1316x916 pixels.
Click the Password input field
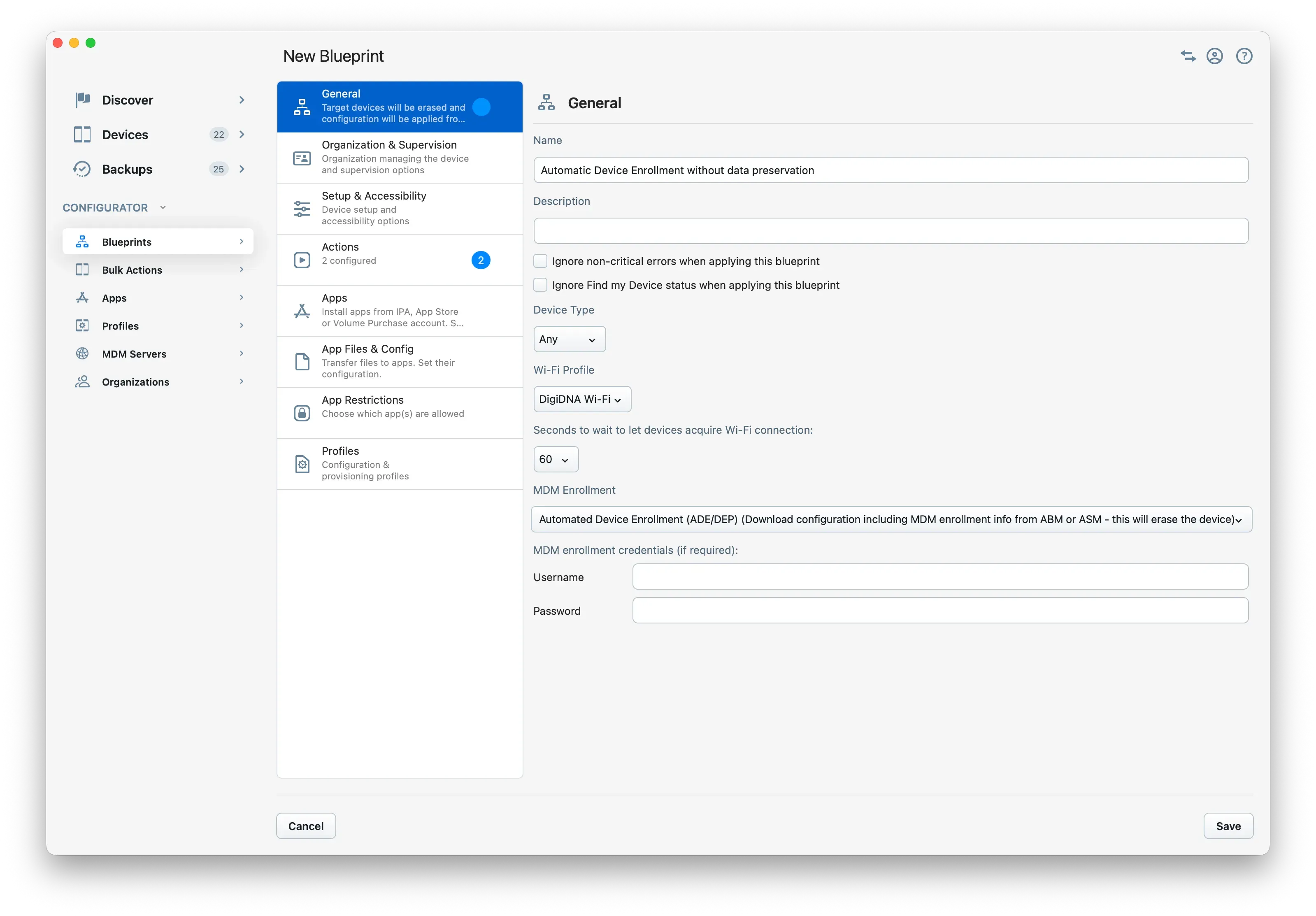point(940,611)
